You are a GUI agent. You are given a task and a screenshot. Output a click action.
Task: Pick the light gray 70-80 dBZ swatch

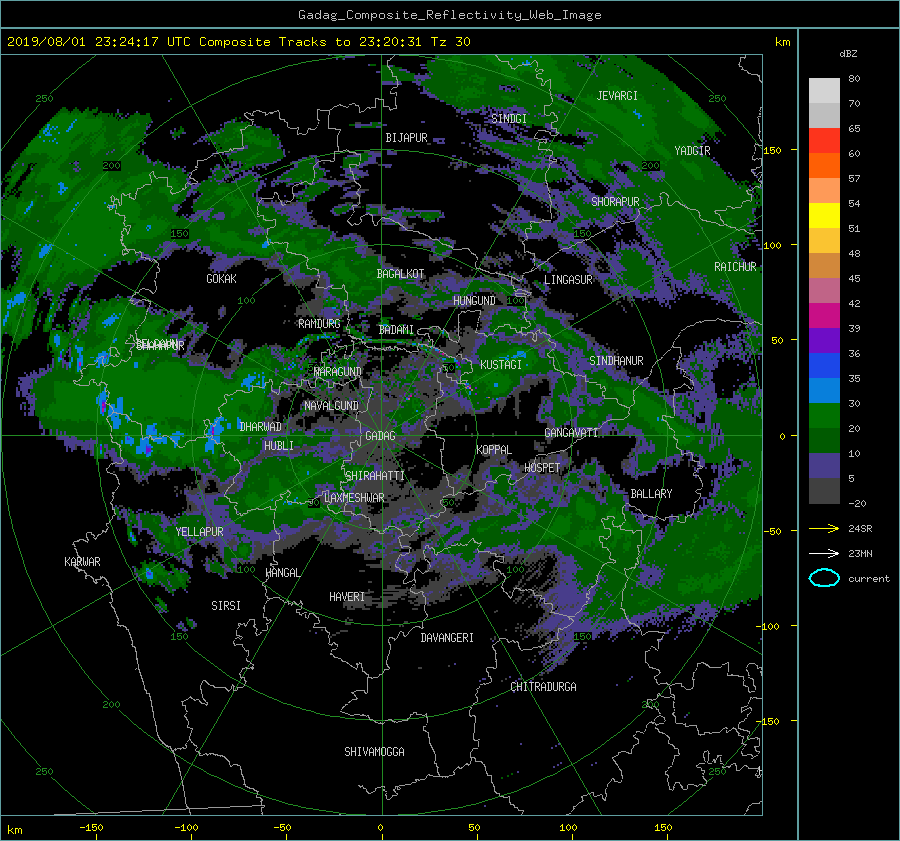point(824,91)
